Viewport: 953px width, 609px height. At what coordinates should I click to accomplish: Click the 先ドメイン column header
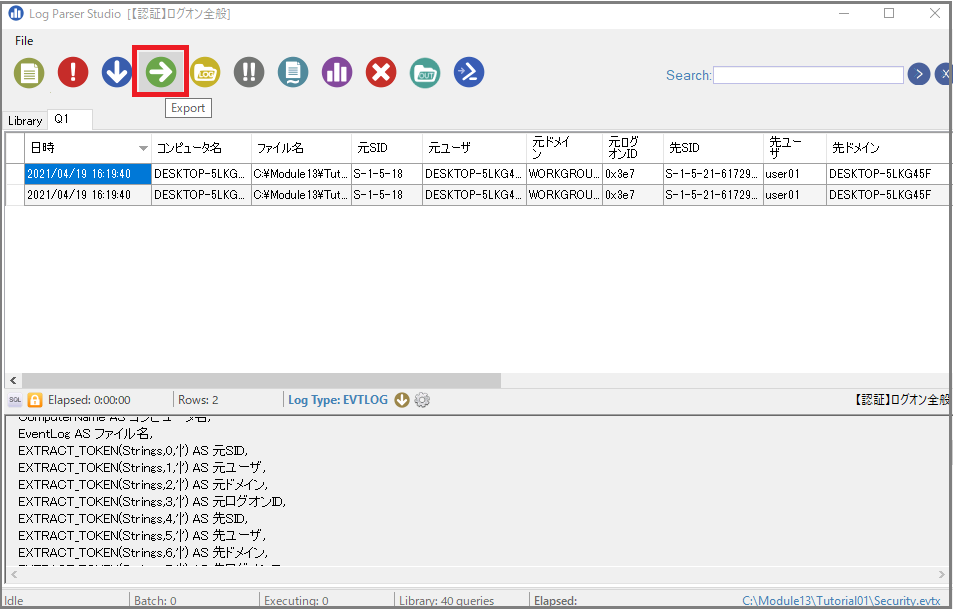(x=889, y=148)
